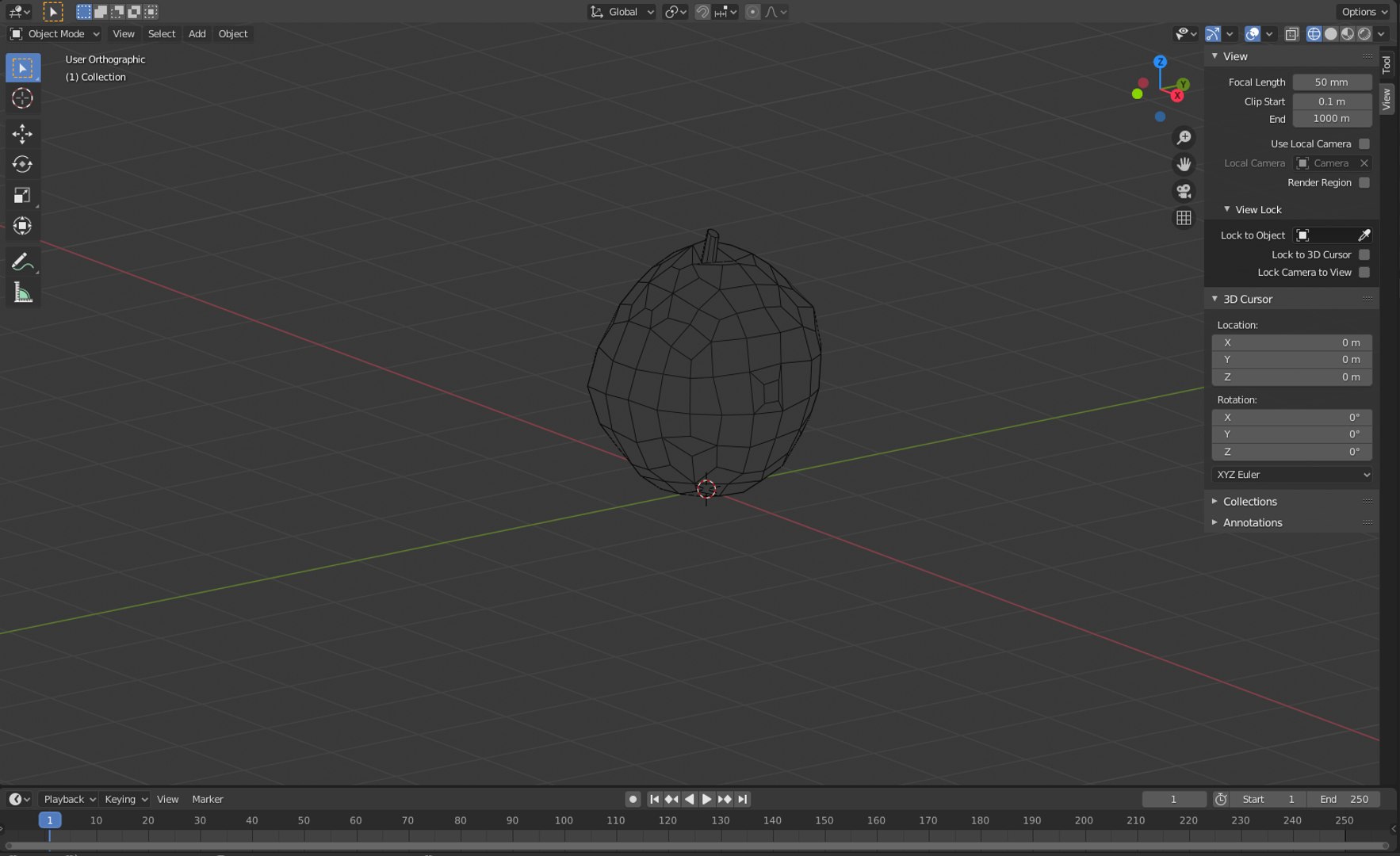Jump to next keyframe
The height and width of the screenshot is (856, 1400).
click(725, 799)
